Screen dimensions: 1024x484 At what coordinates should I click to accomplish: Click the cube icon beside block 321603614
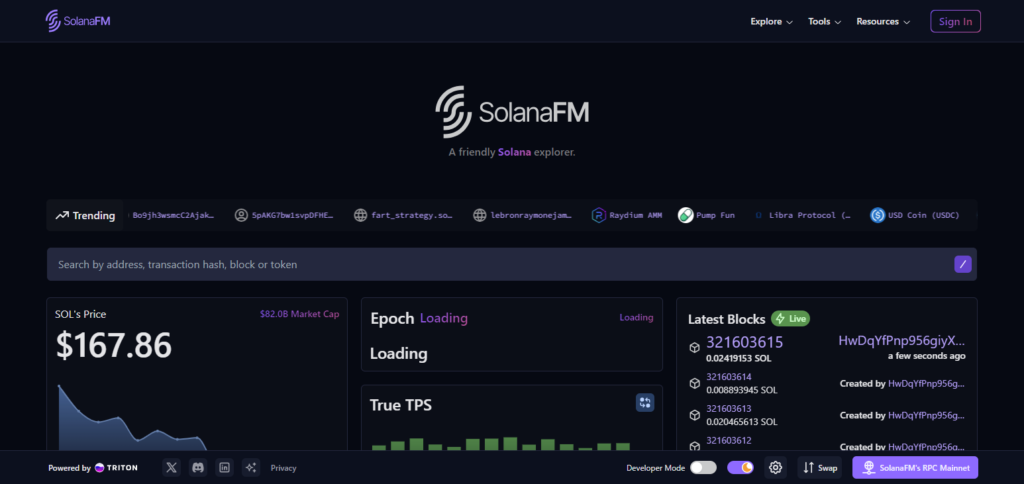click(x=694, y=383)
